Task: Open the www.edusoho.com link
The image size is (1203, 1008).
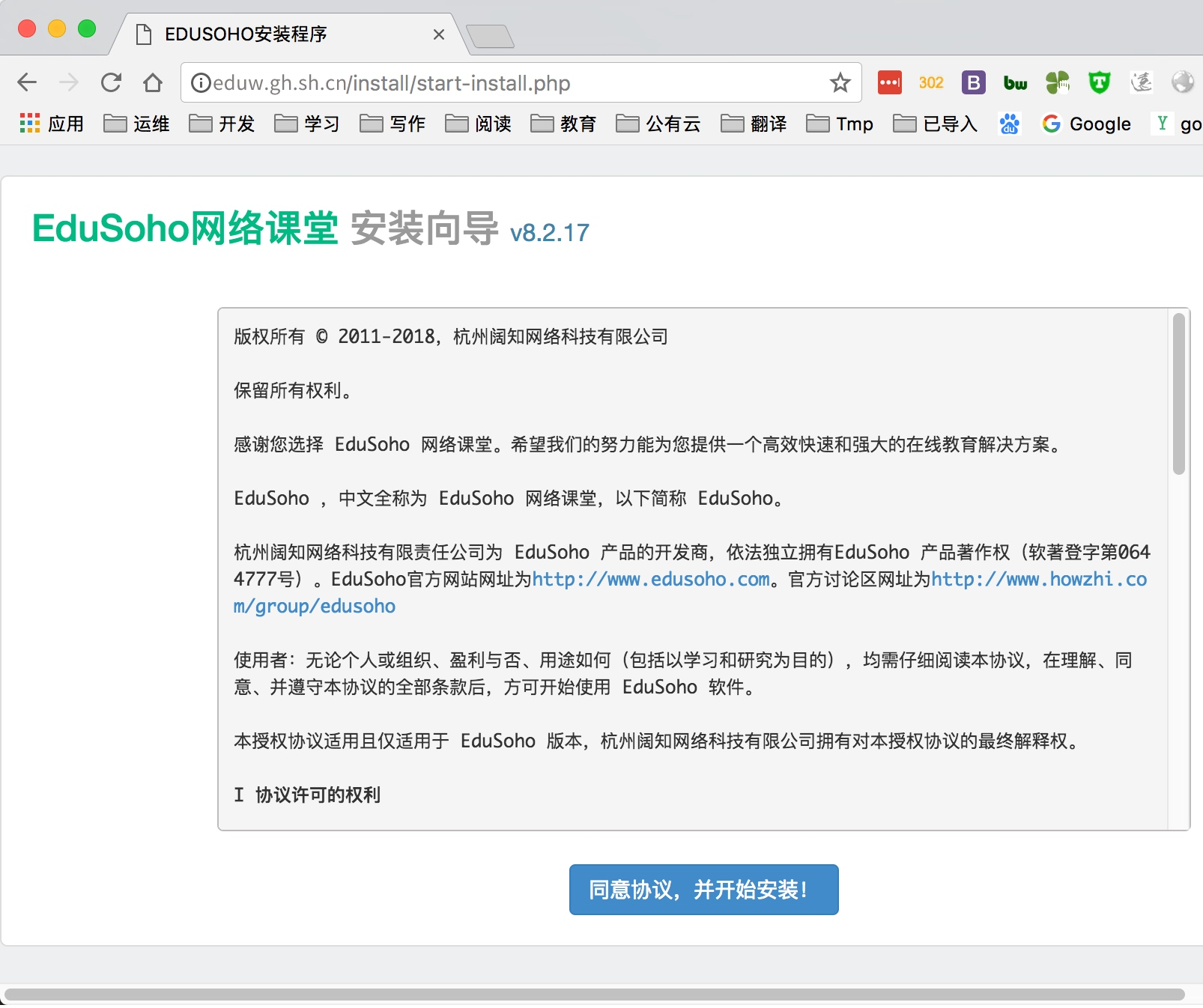Action: 650,579
